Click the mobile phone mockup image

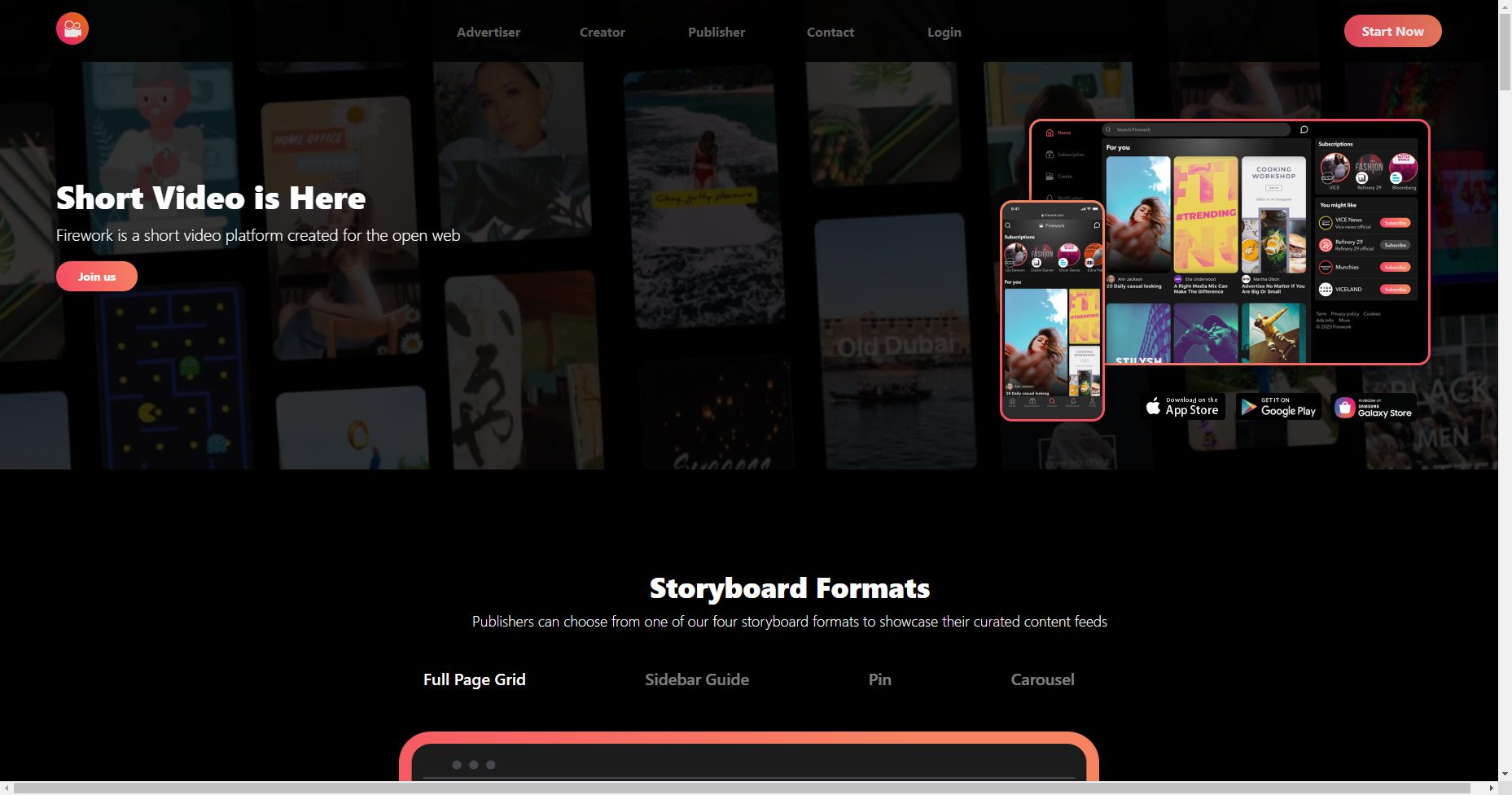(1052, 311)
